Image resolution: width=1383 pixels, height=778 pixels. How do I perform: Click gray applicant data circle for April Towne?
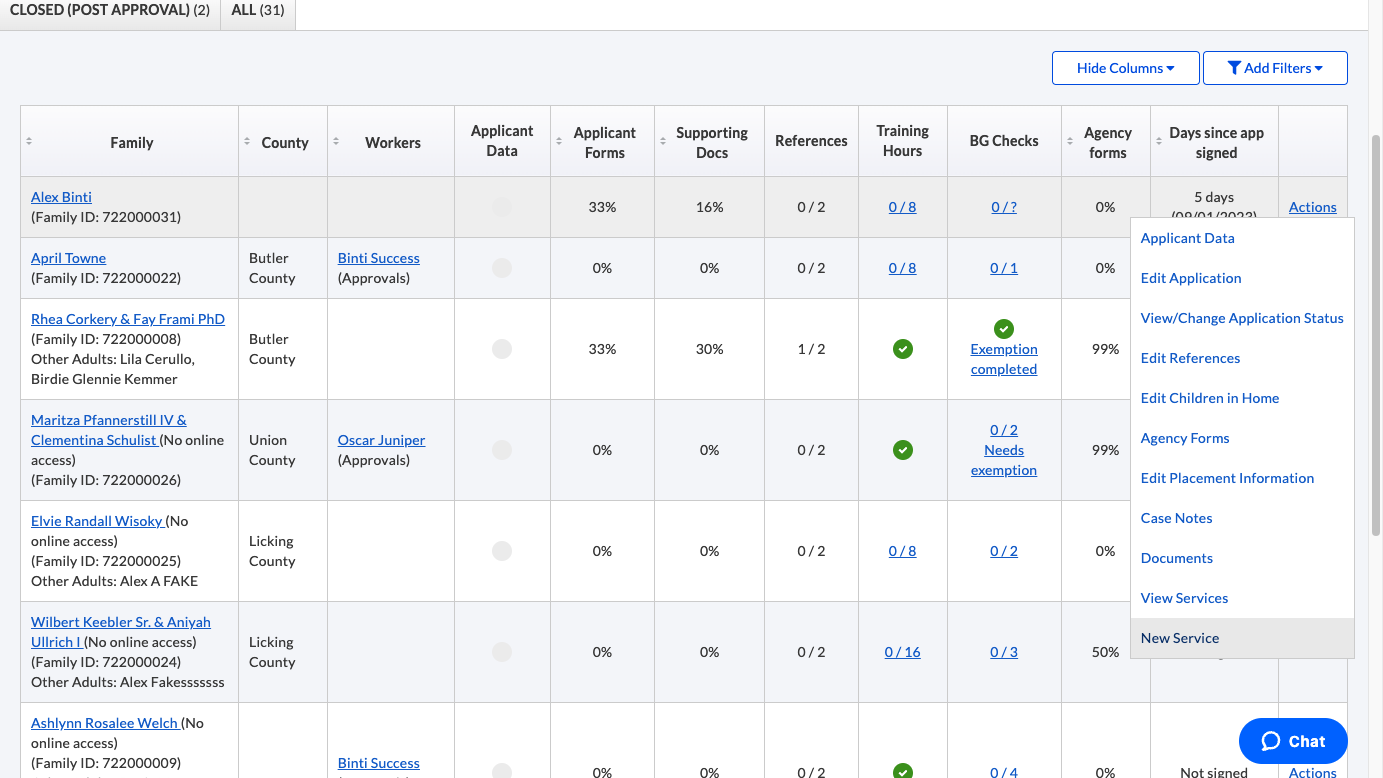(x=502, y=268)
